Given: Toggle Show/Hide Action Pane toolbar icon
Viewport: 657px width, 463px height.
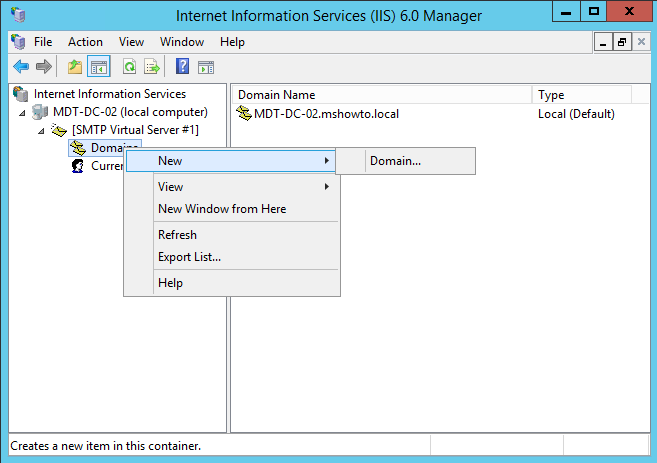Looking at the screenshot, I should click(x=206, y=67).
